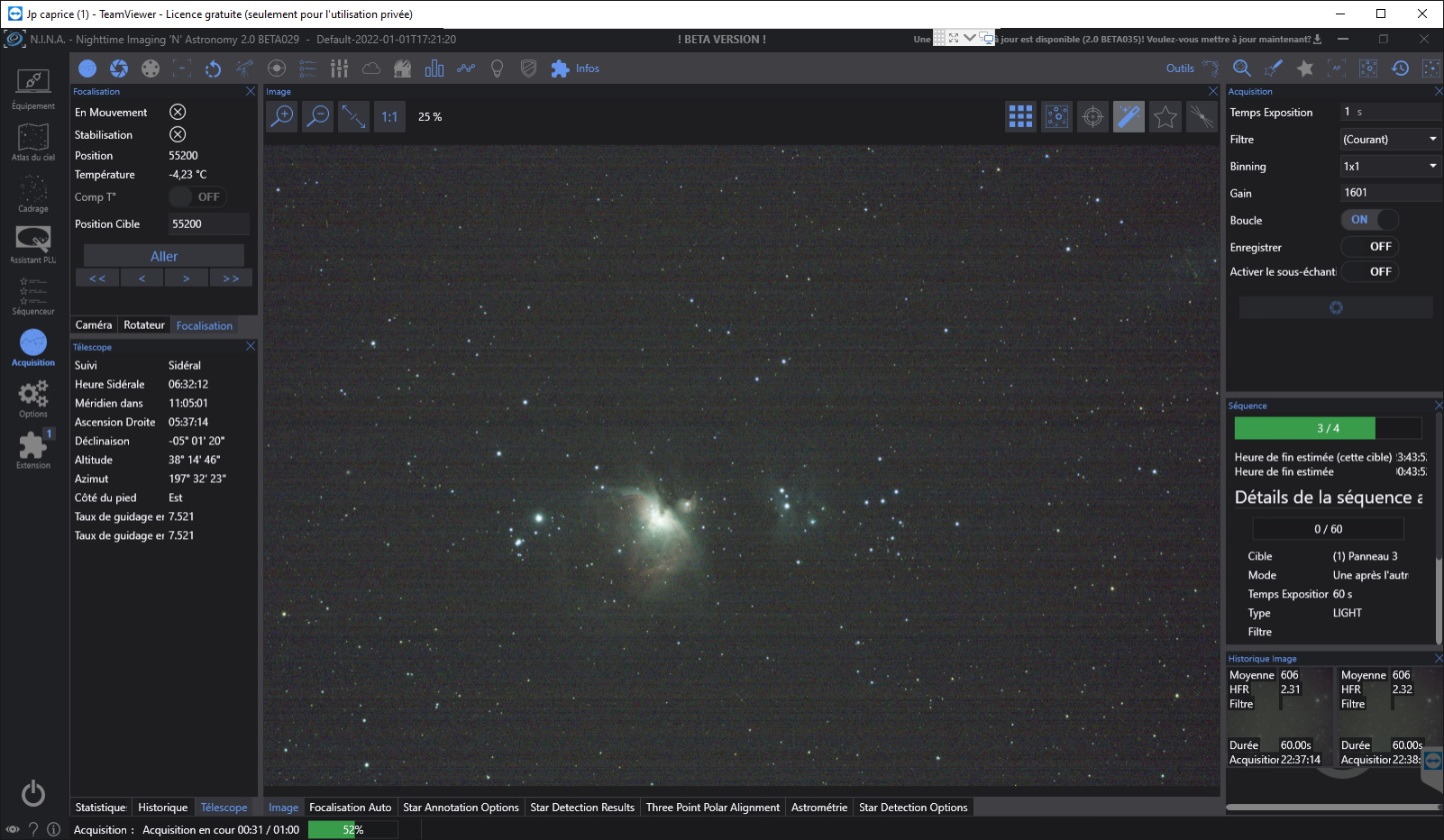Toggle the switch sliders panel icon
Screen dimensions: 1444x840
pyautogui.click(x=339, y=68)
